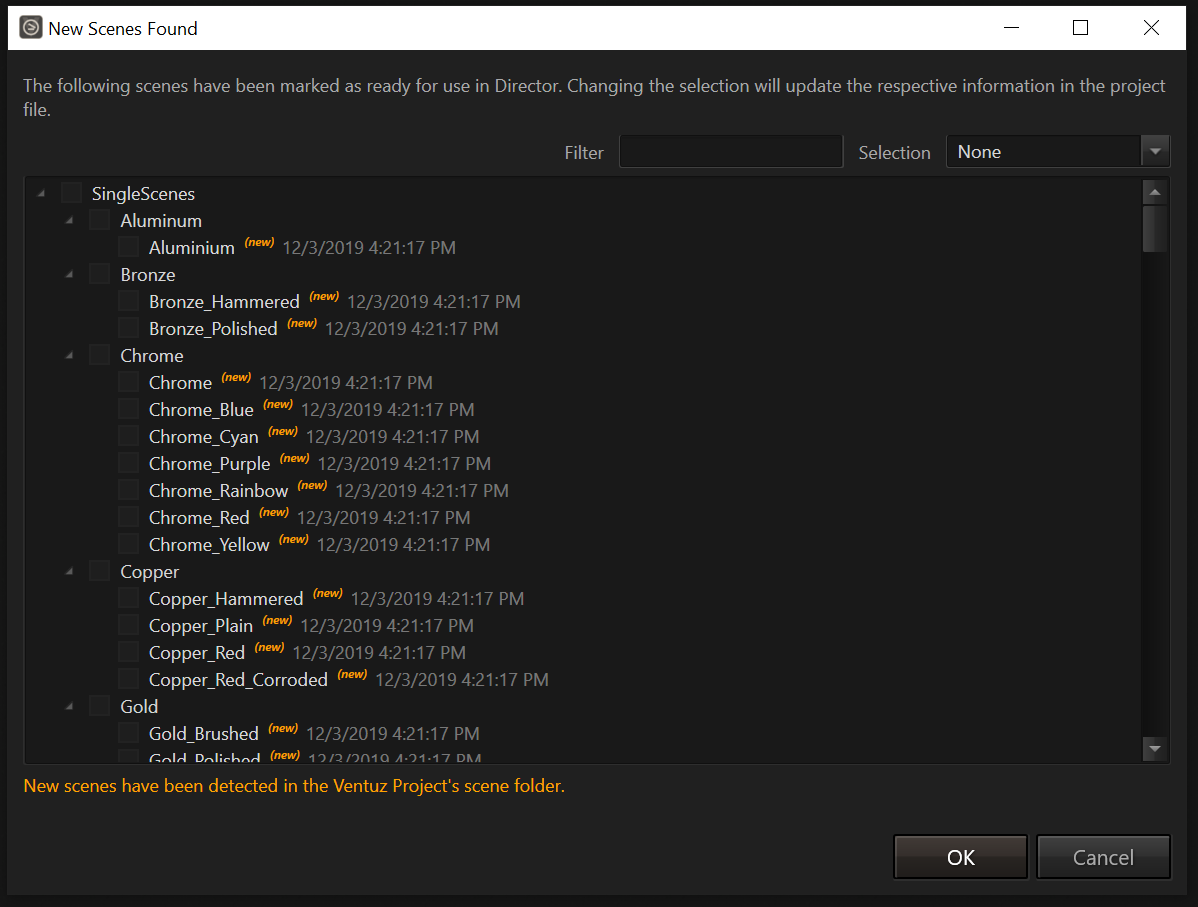1198x907 pixels.
Task: Open the Selection dropdown showing None
Action: 1057,152
